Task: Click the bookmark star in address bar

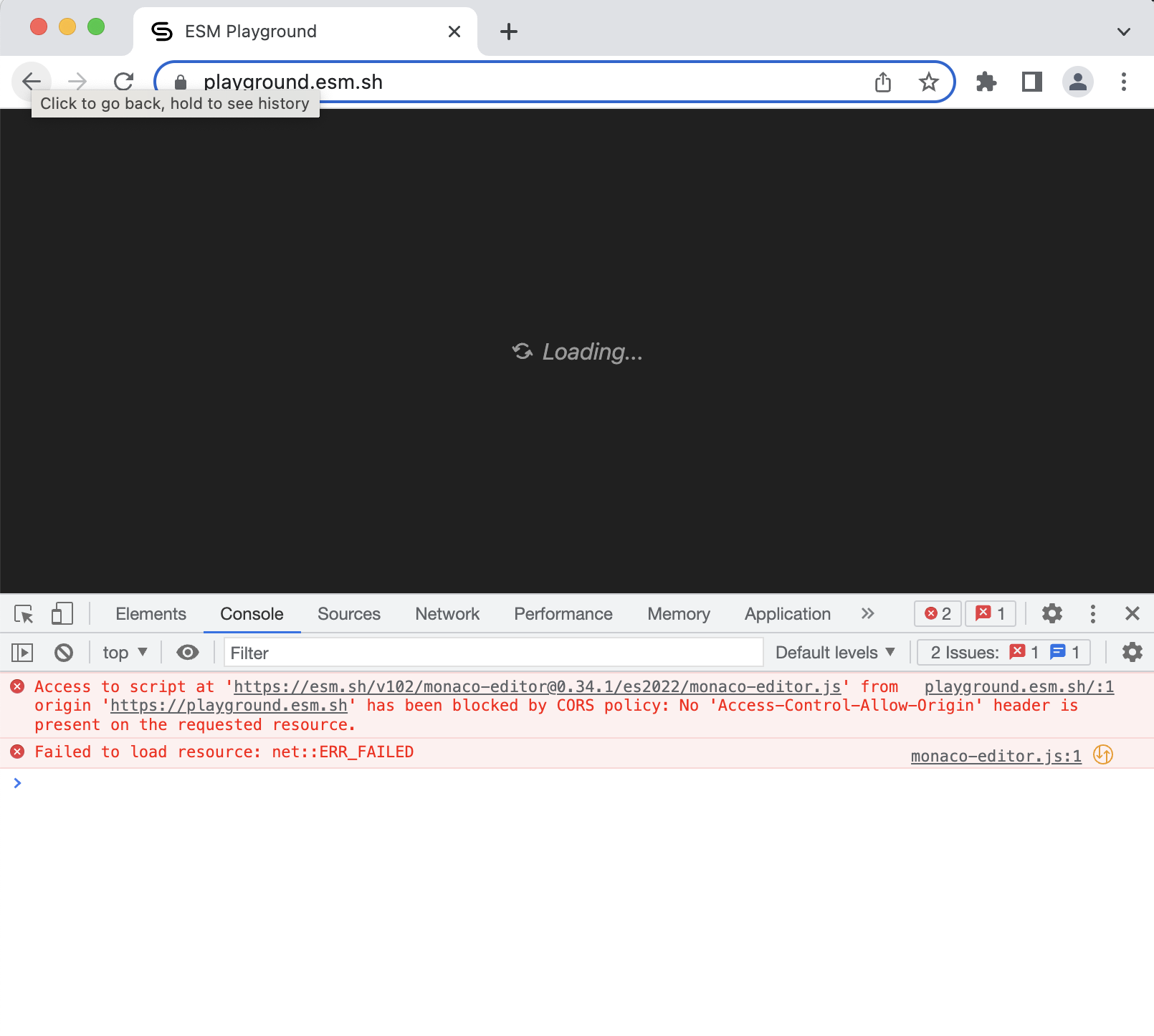Action: 929,82
